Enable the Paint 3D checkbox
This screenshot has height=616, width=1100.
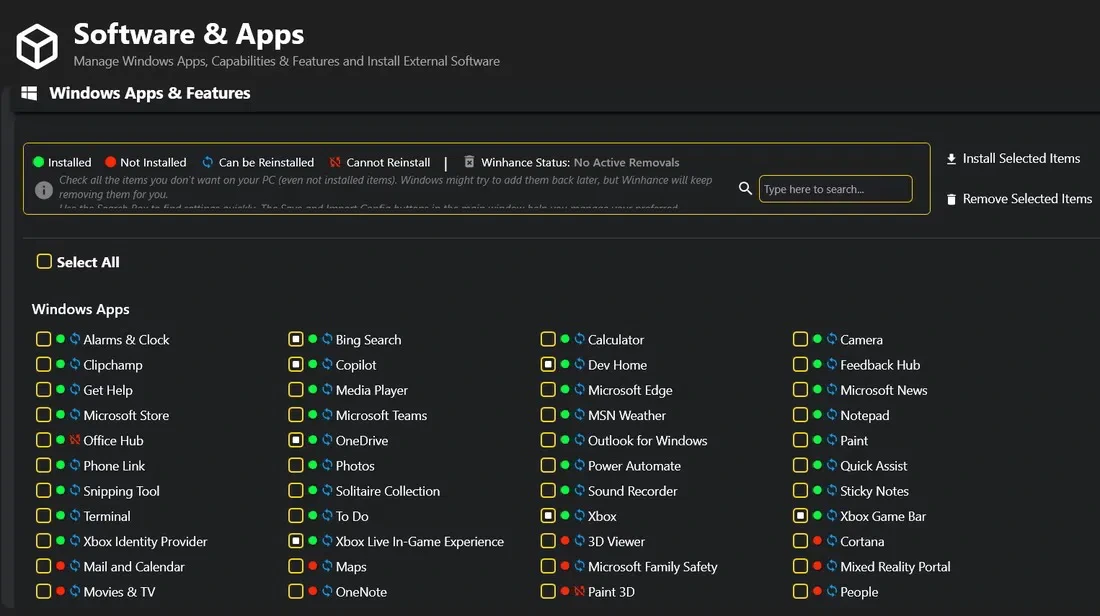point(548,592)
